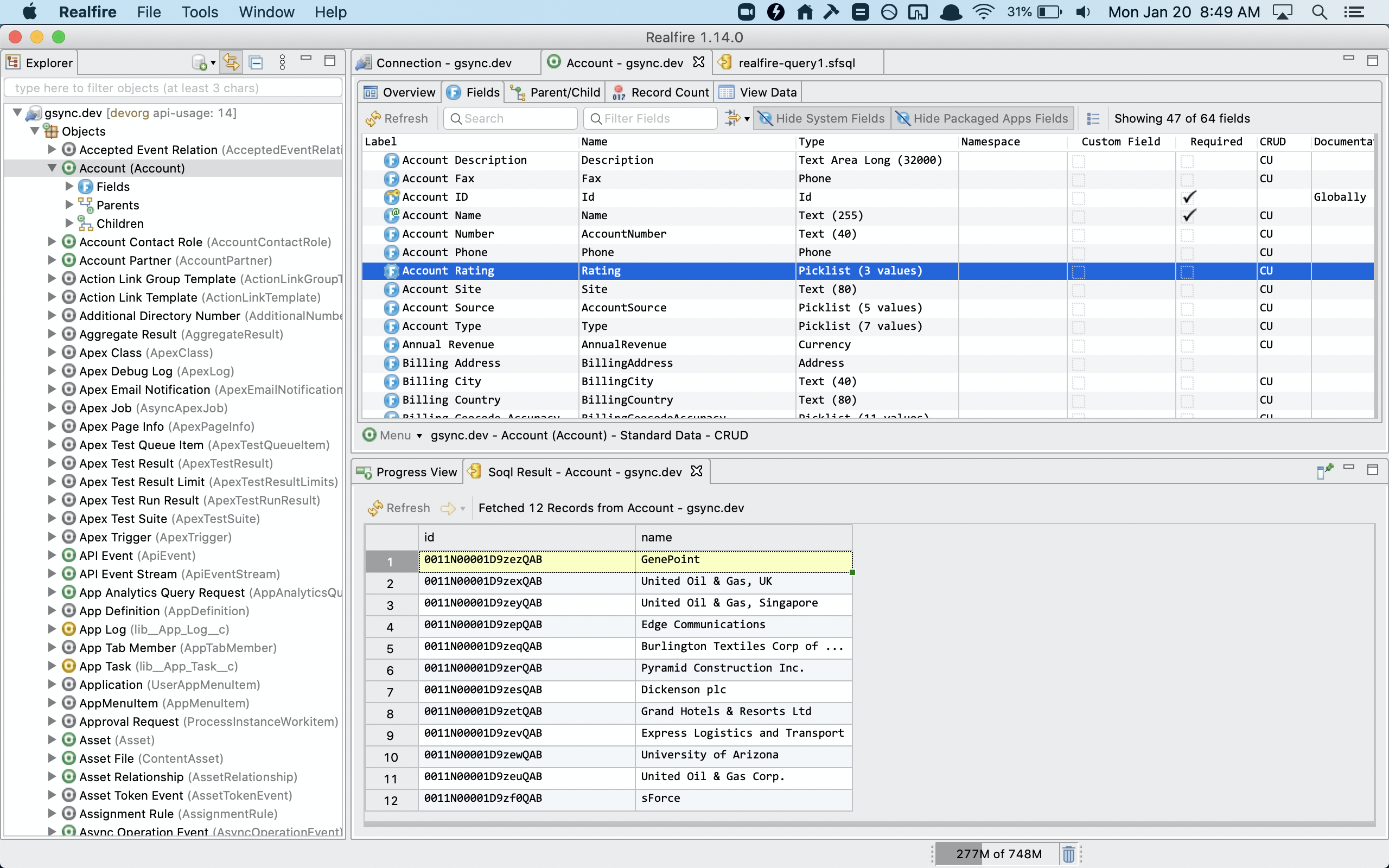1389x868 pixels.
Task: Switch to the Record Count tab
Action: (660, 92)
